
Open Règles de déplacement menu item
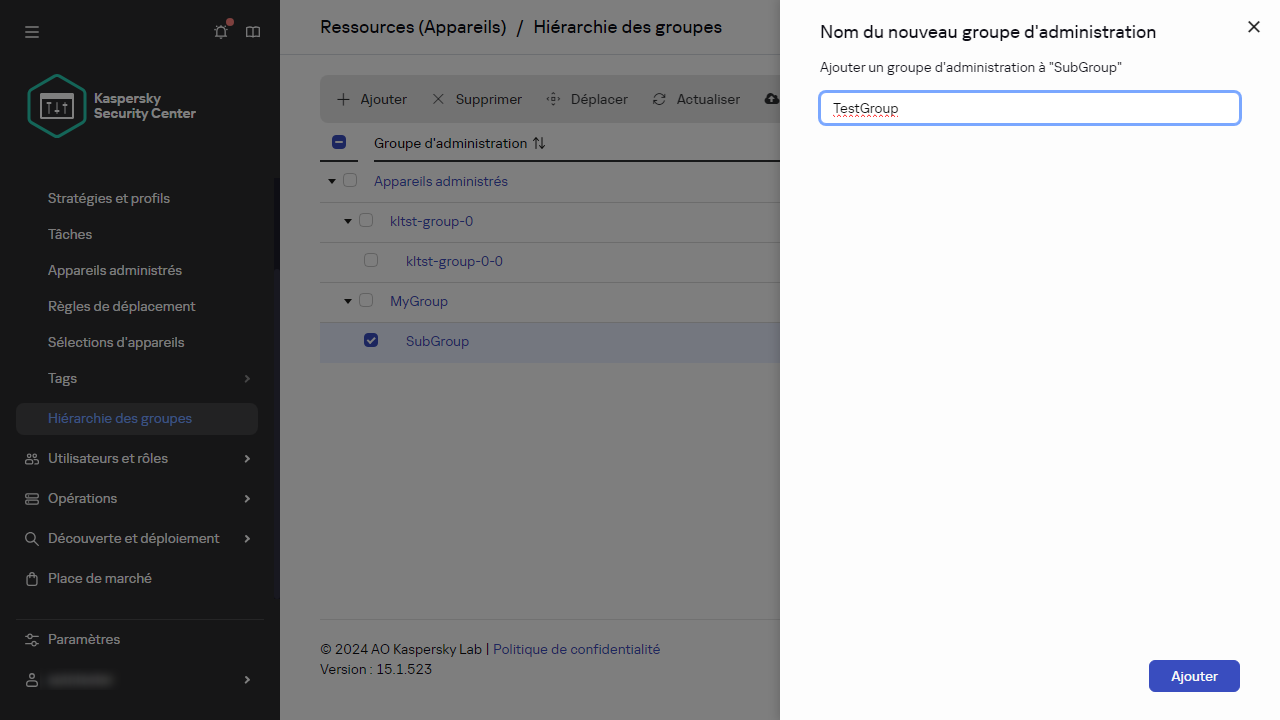[122, 306]
